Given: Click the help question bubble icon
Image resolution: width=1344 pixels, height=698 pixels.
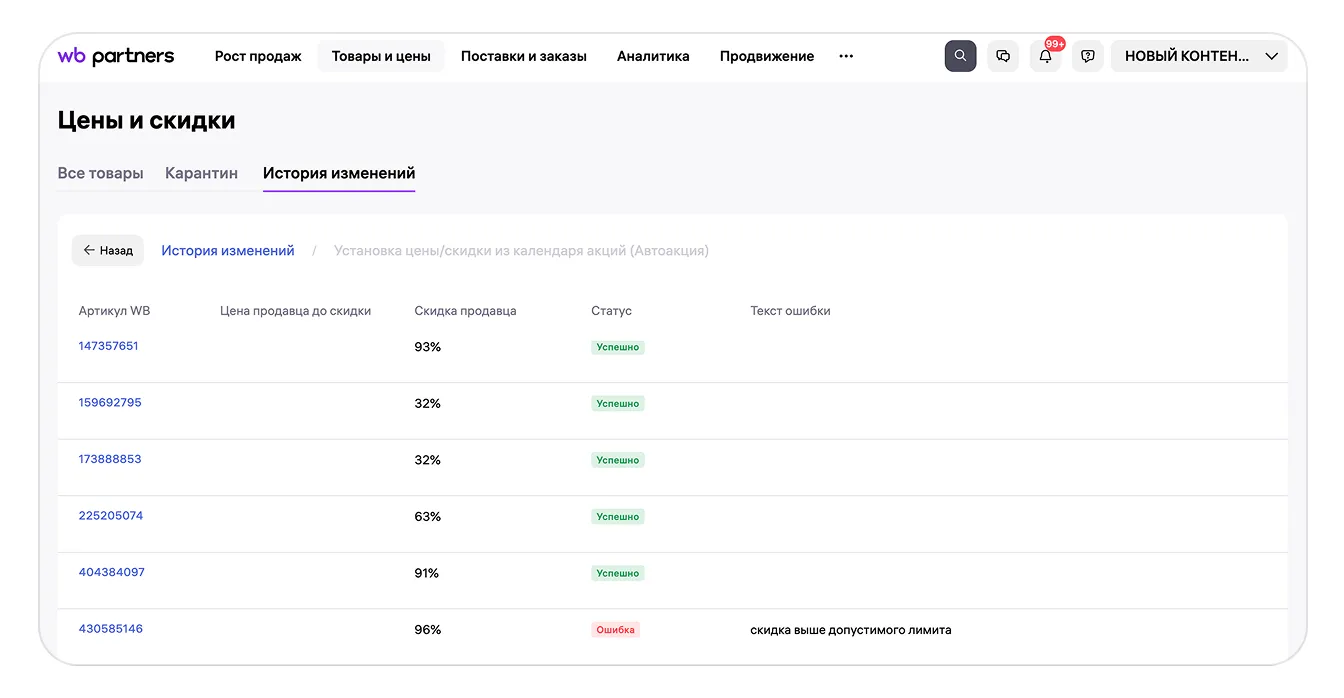Looking at the screenshot, I should coord(1088,56).
